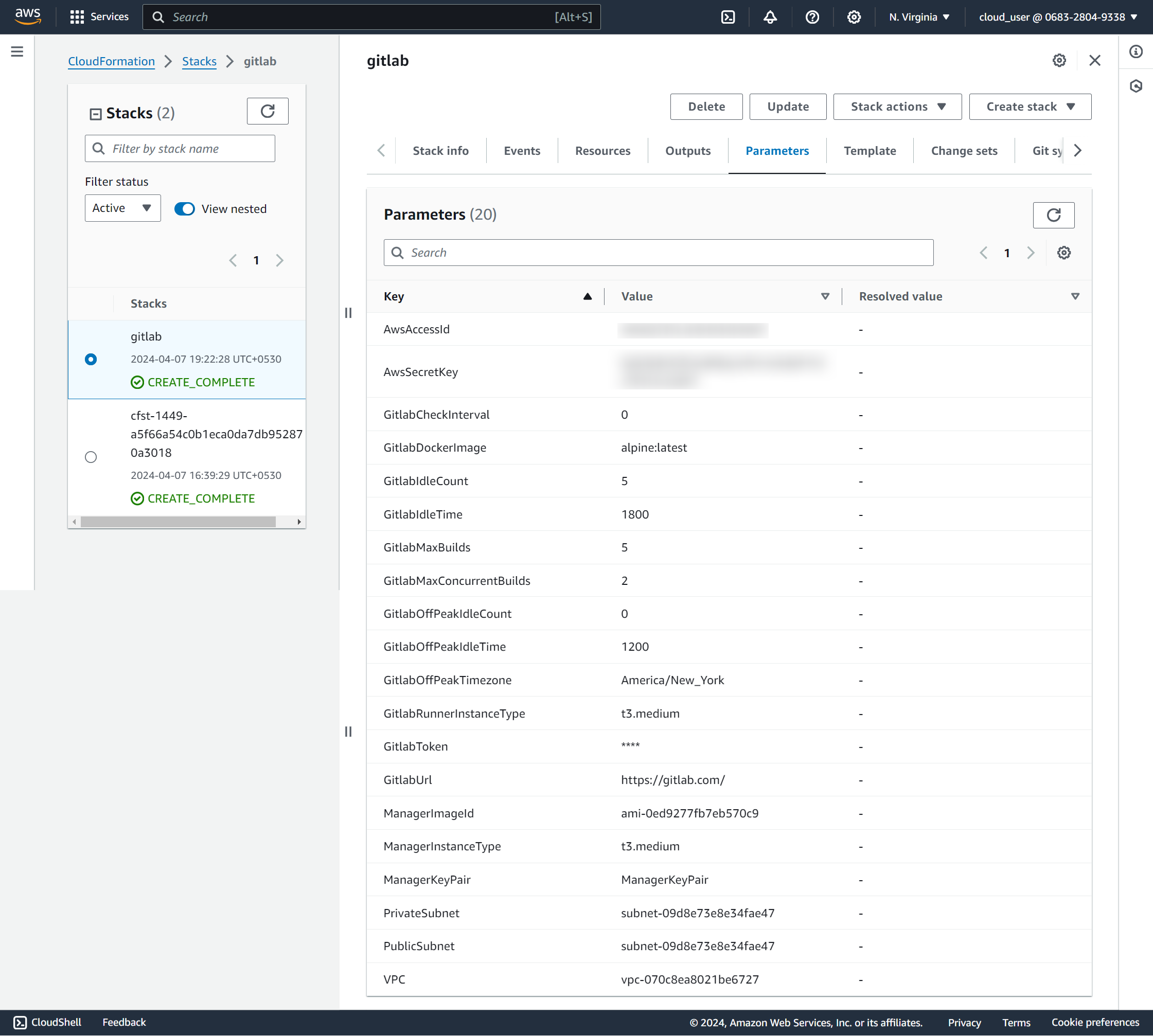Open the notifications bell
1153x1036 pixels.
click(x=770, y=17)
